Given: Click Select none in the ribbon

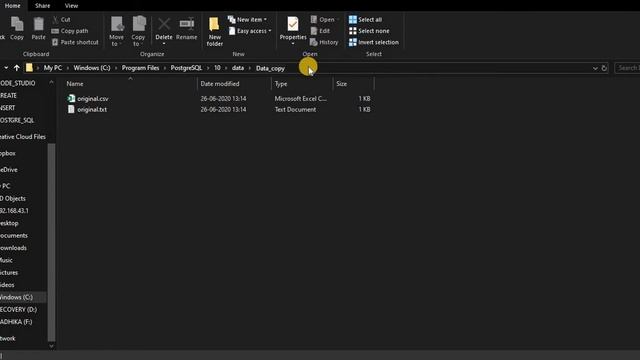Looking at the screenshot, I should coord(369,31).
